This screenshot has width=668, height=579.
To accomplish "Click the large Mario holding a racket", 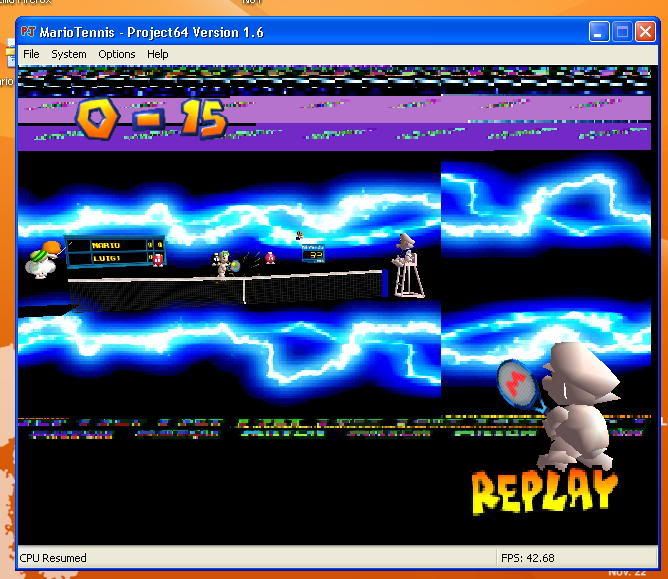I will click(x=577, y=407).
